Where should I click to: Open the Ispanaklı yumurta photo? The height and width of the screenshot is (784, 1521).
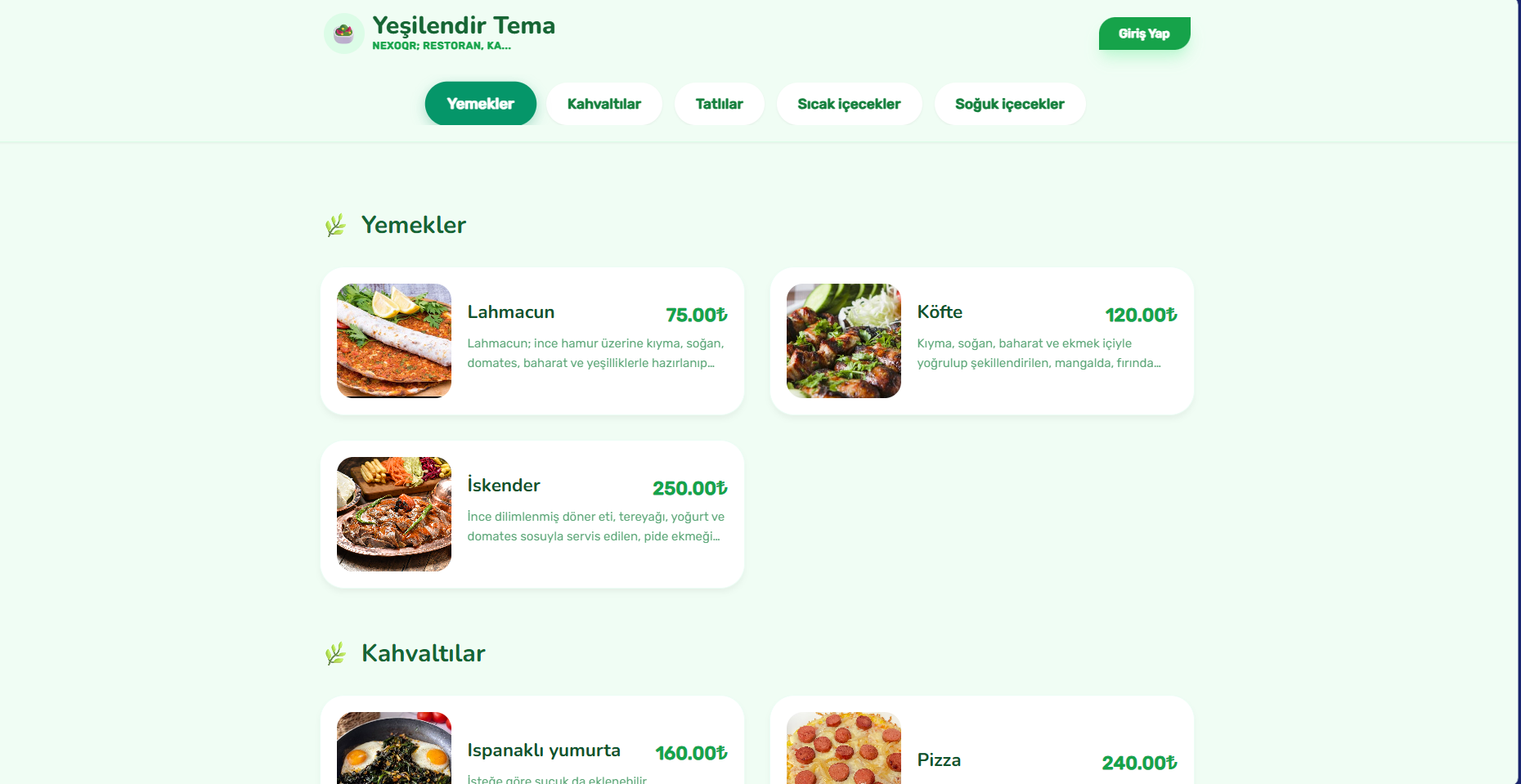pos(394,748)
